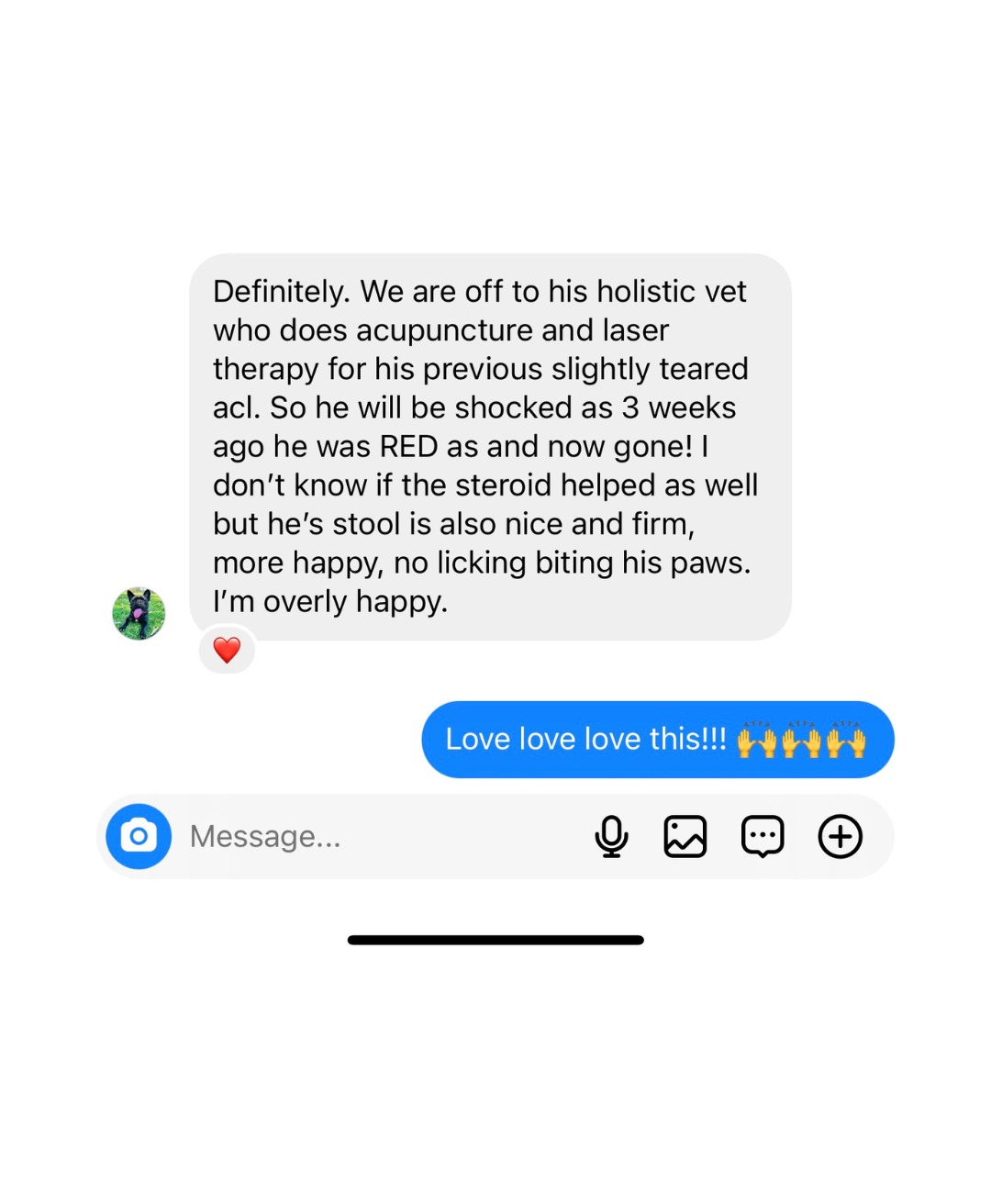Open the camera from the blue button
The width and height of the screenshot is (991, 1204).
(x=139, y=836)
